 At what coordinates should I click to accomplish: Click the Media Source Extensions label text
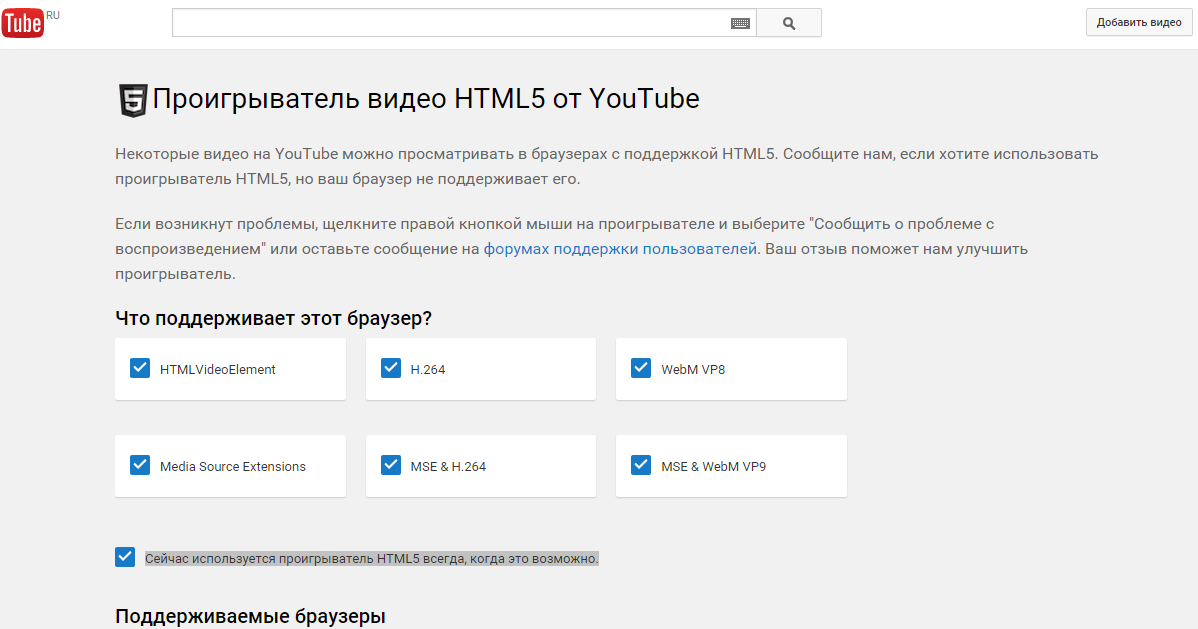pos(232,467)
